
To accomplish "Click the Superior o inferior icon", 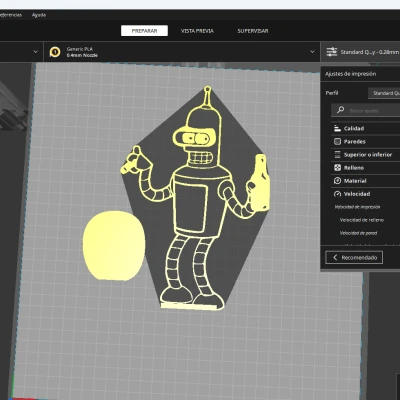I will [337, 155].
